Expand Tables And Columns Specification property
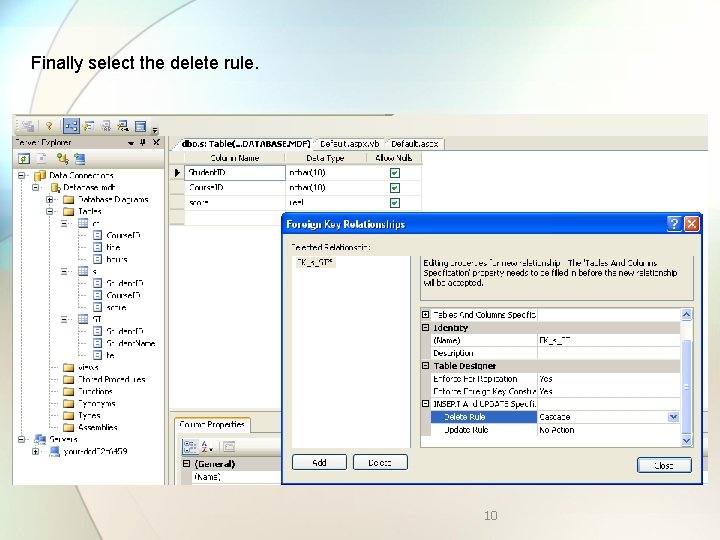 (x=426, y=315)
